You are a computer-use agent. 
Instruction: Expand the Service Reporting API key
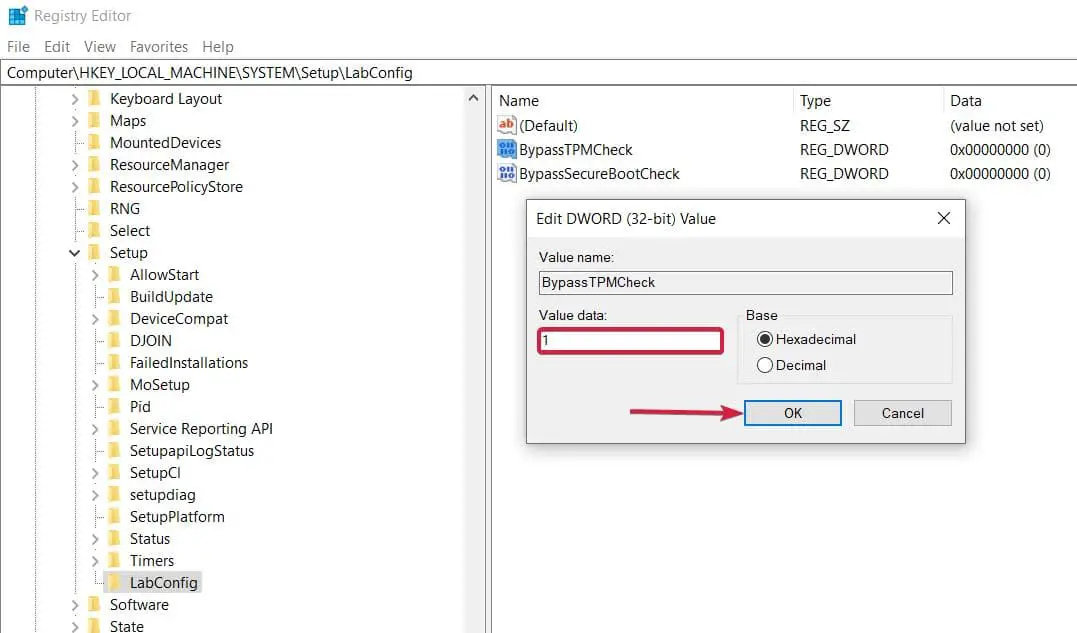coord(95,429)
